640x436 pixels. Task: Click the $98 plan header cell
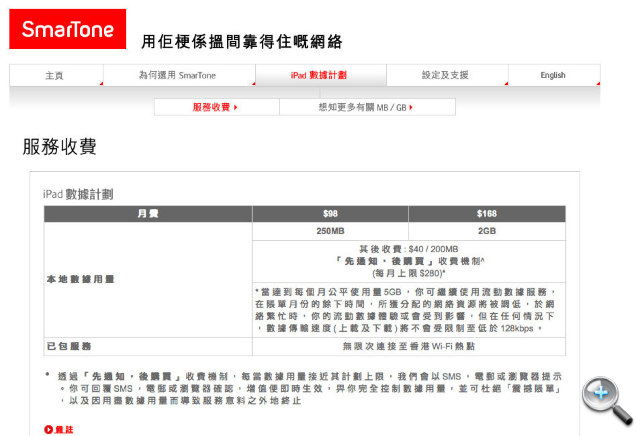[330, 214]
